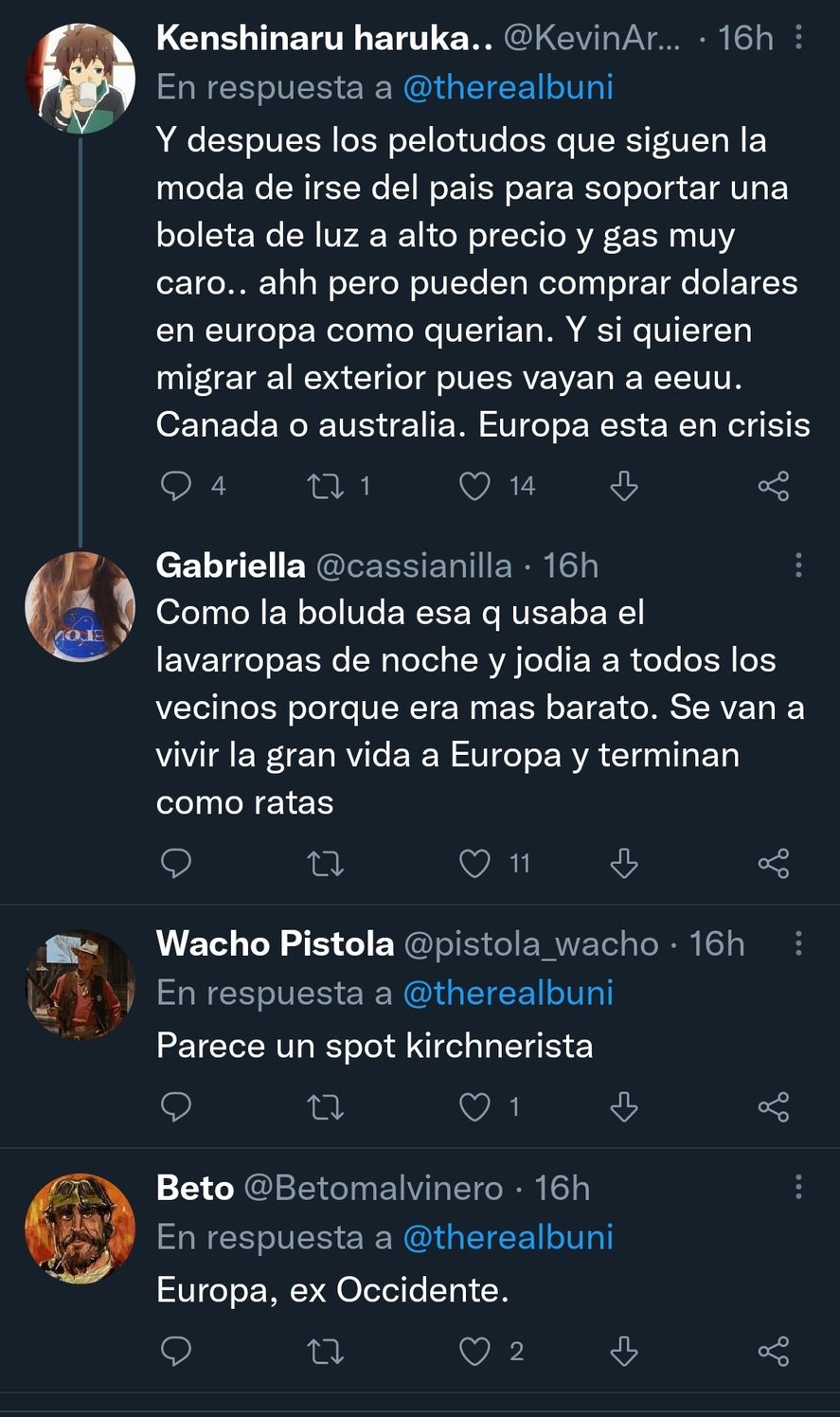
Task: Downvote Gabriella's reply
Action: tap(623, 864)
